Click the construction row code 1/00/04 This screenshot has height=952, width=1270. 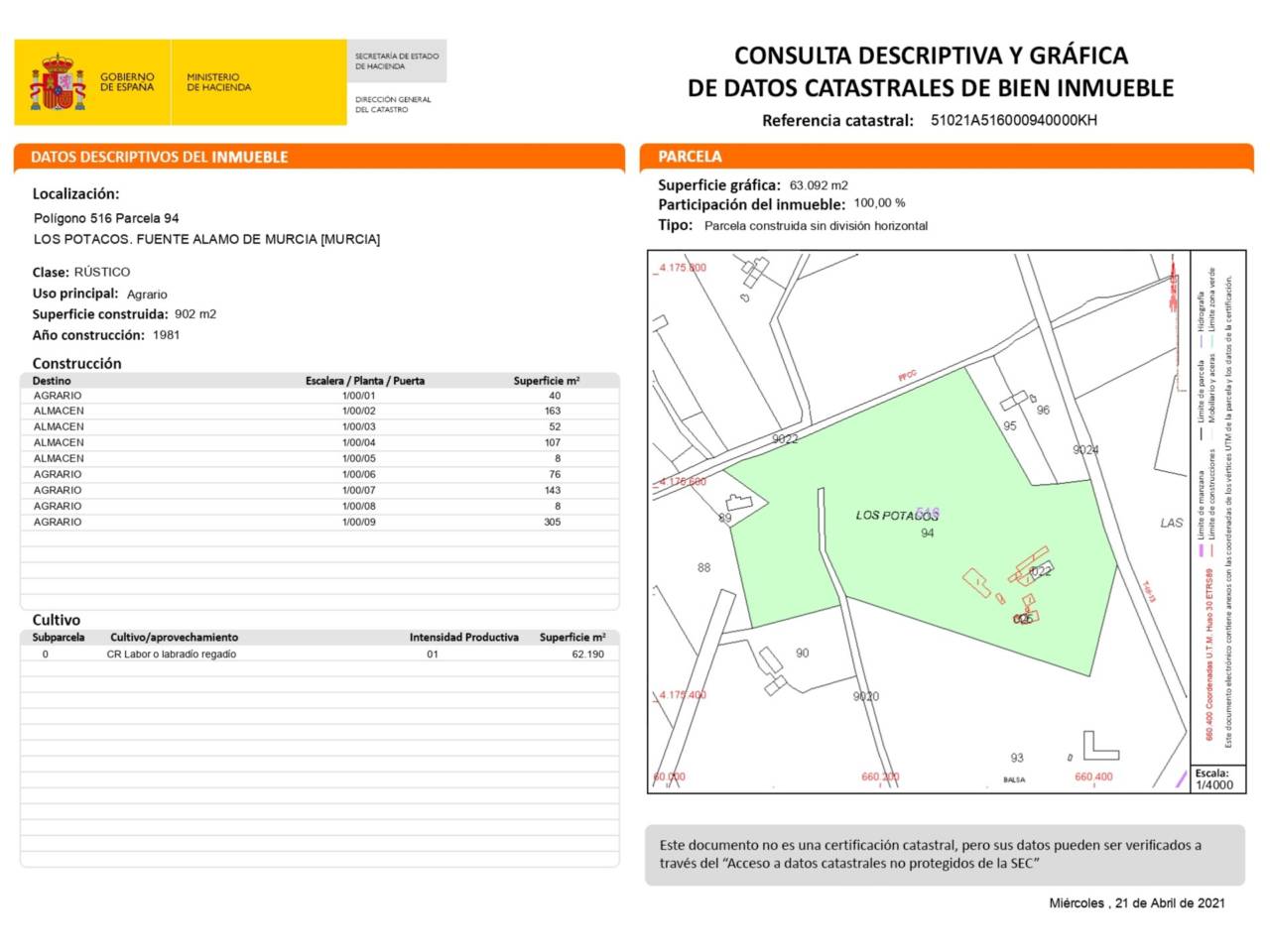point(359,443)
